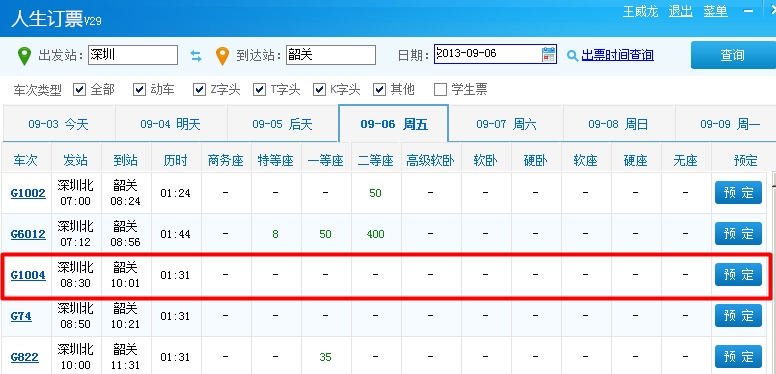This screenshot has height=374, width=776.
Task: Click the 商务座 column header
Action: coord(226,160)
